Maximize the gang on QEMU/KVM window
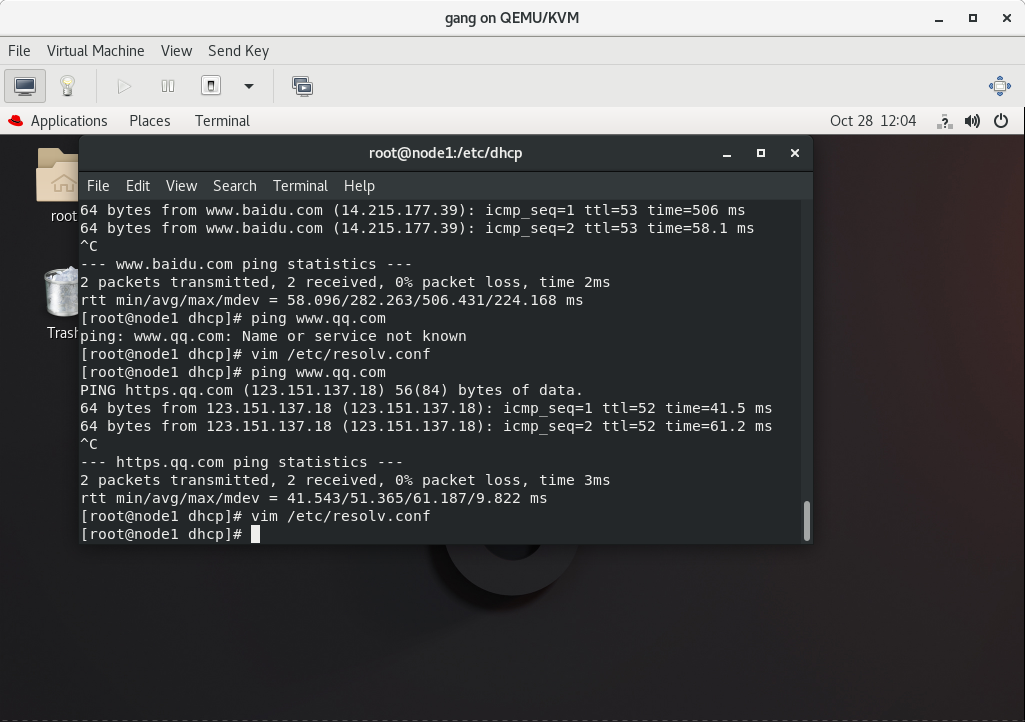The image size is (1025, 722). (x=973, y=18)
